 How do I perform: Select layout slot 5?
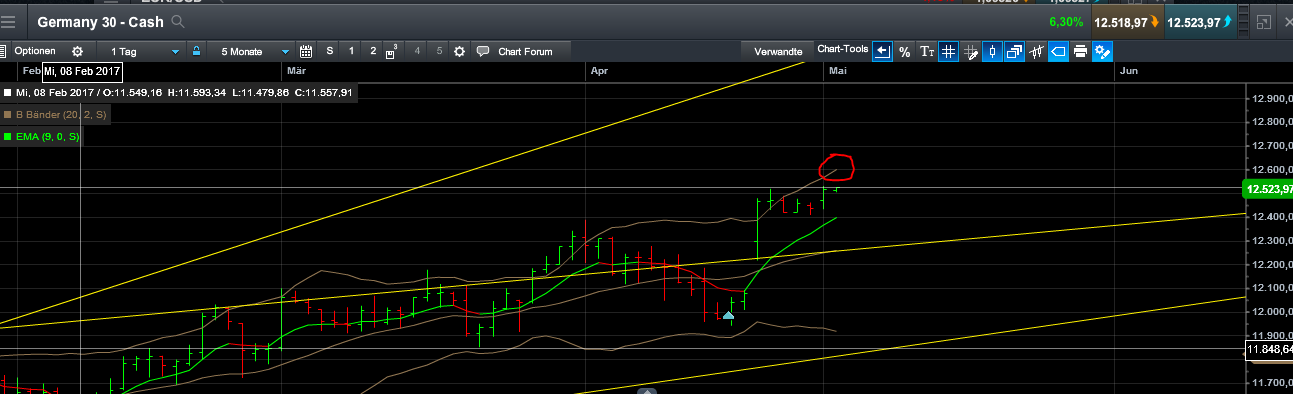click(439, 51)
